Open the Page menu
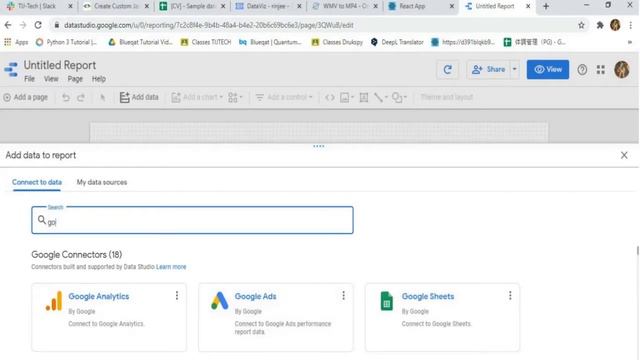Screen dimensions: 640x360 click(x=75, y=79)
